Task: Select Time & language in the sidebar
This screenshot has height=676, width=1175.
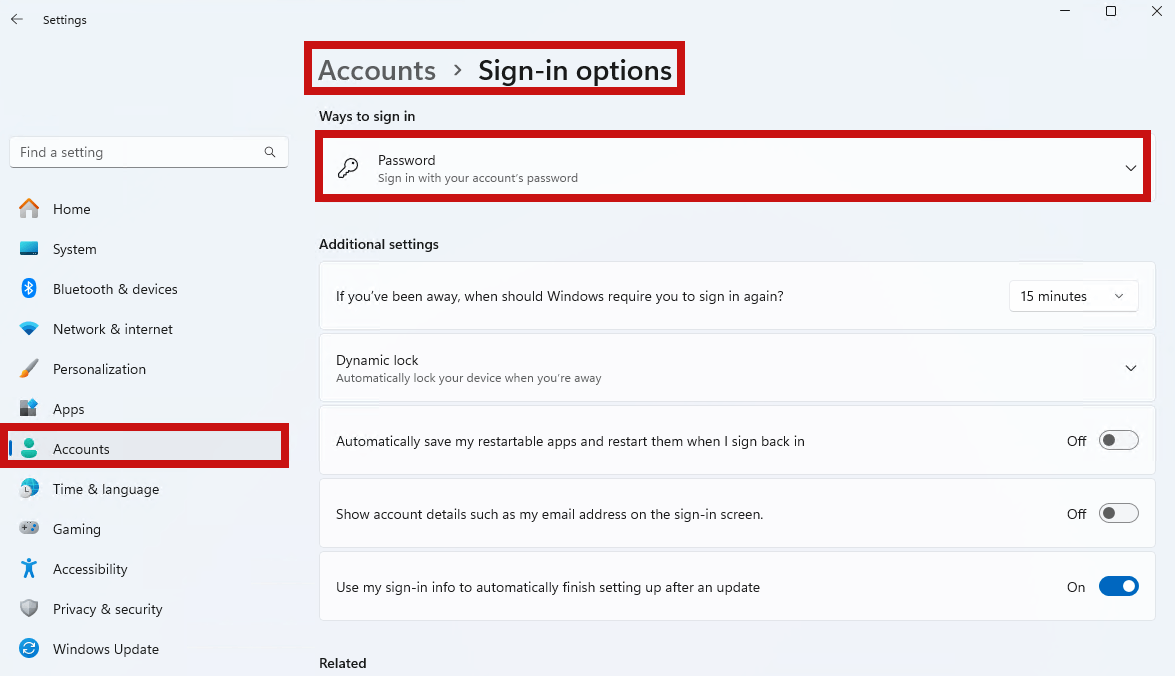Action: [106, 489]
